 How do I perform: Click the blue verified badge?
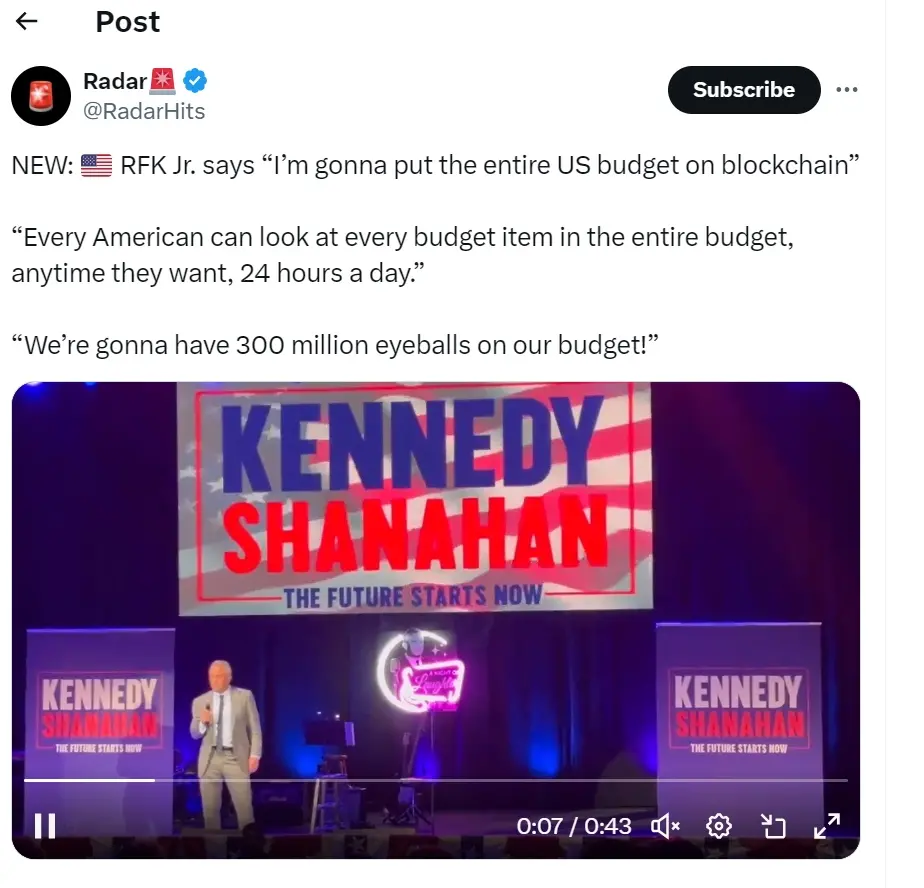(194, 81)
